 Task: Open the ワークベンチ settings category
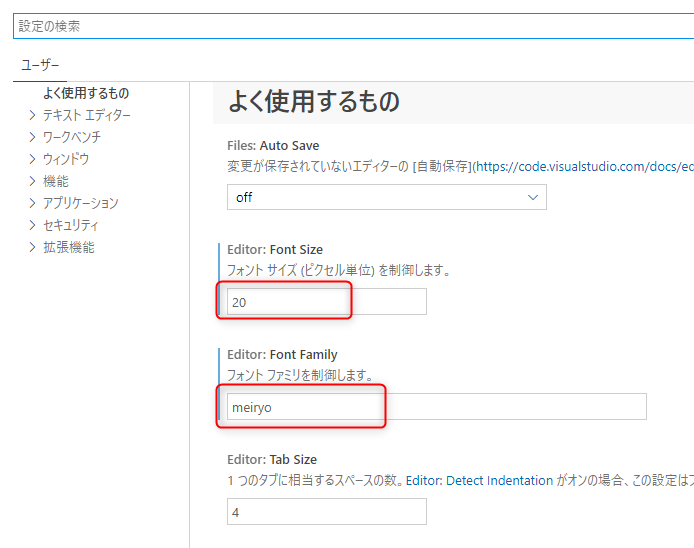(71, 137)
